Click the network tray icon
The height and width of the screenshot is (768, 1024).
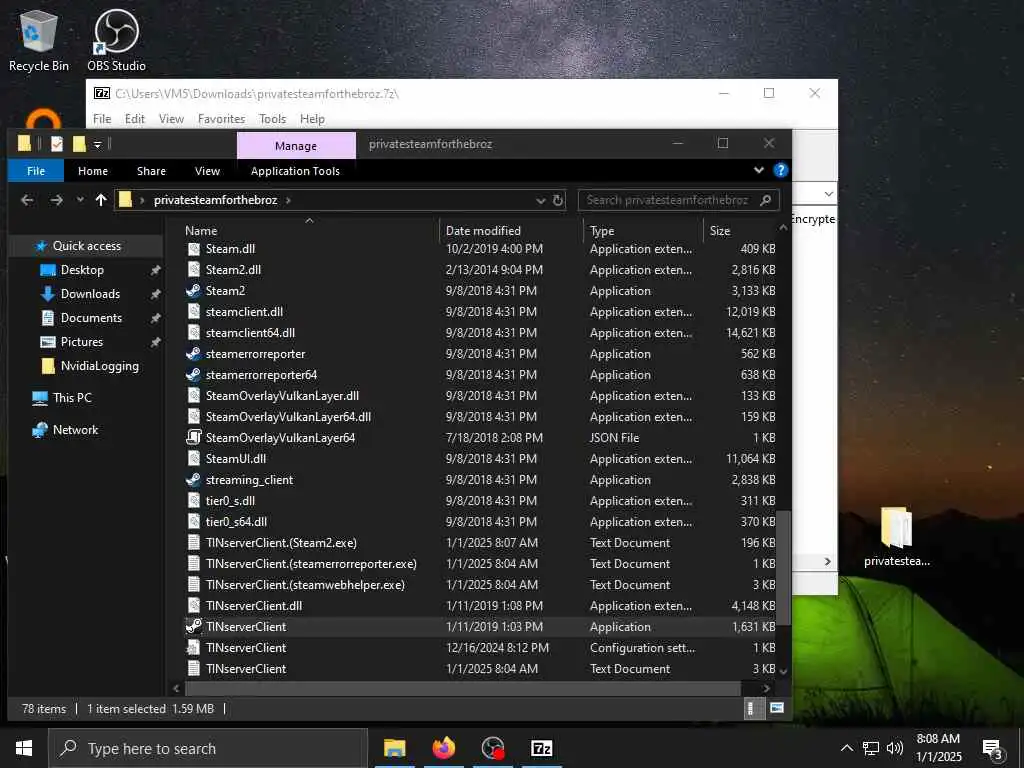(x=871, y=748)
